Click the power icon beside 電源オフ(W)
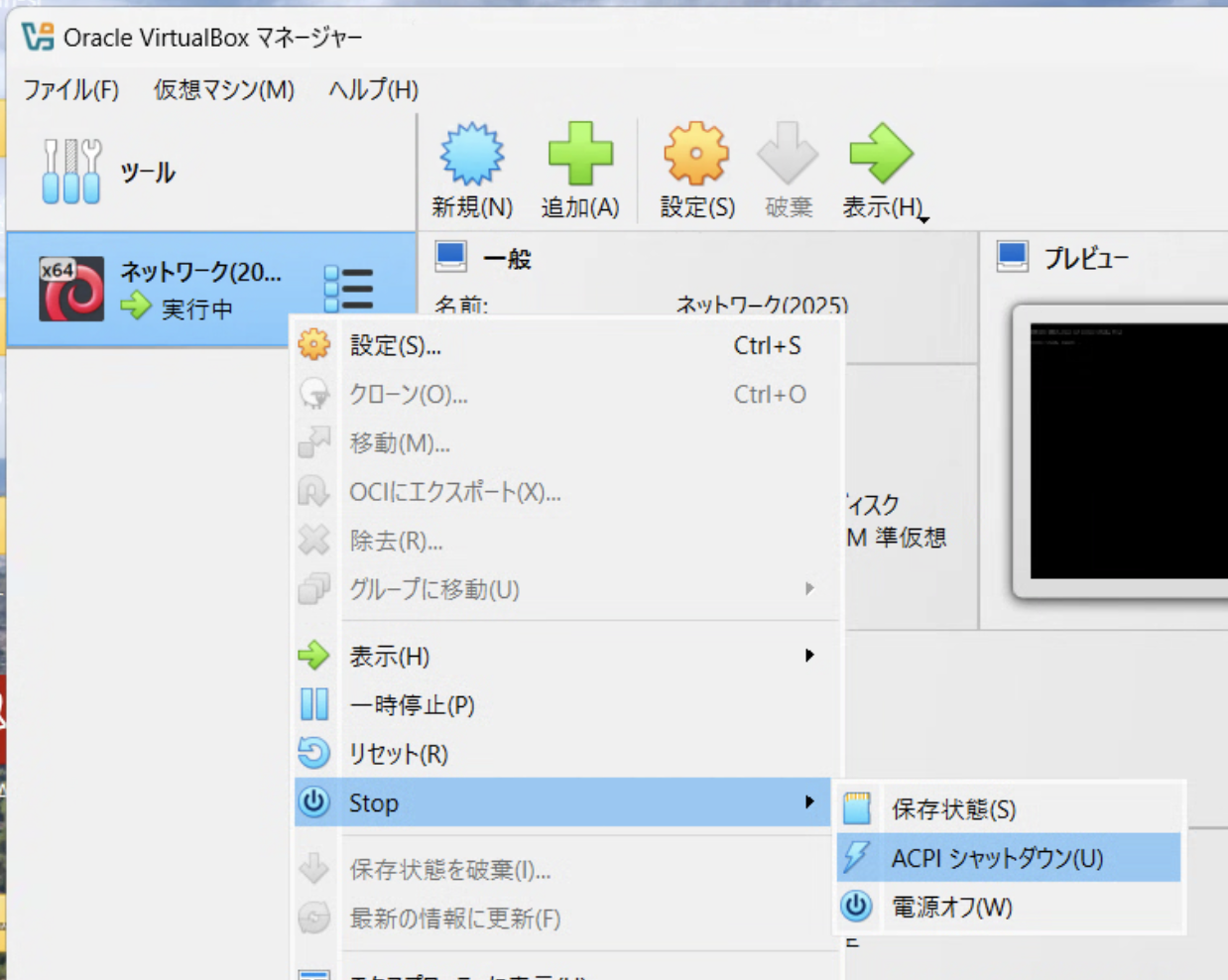This screenshot has height=980, width=1228. (856, 907)
